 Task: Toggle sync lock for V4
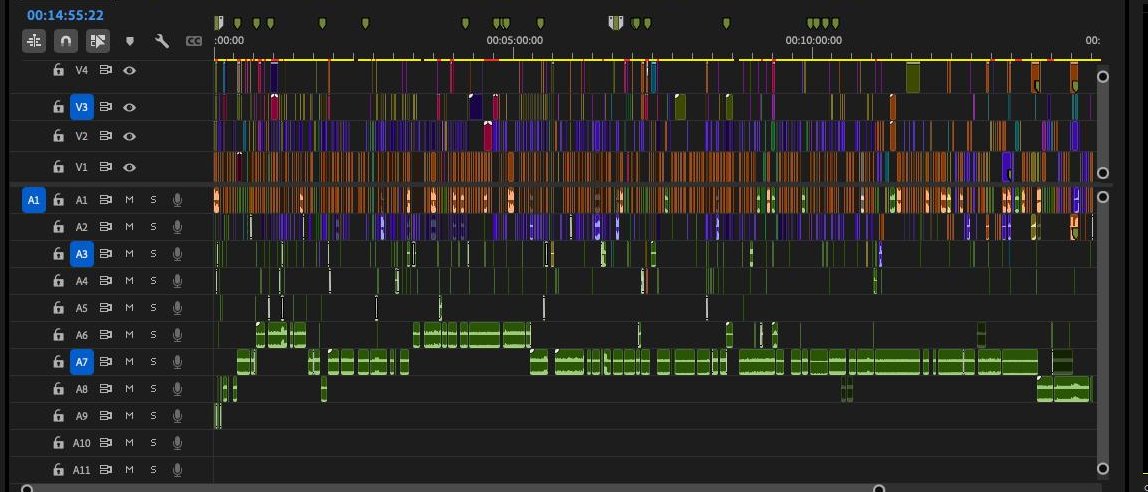(x=106, y=70)
